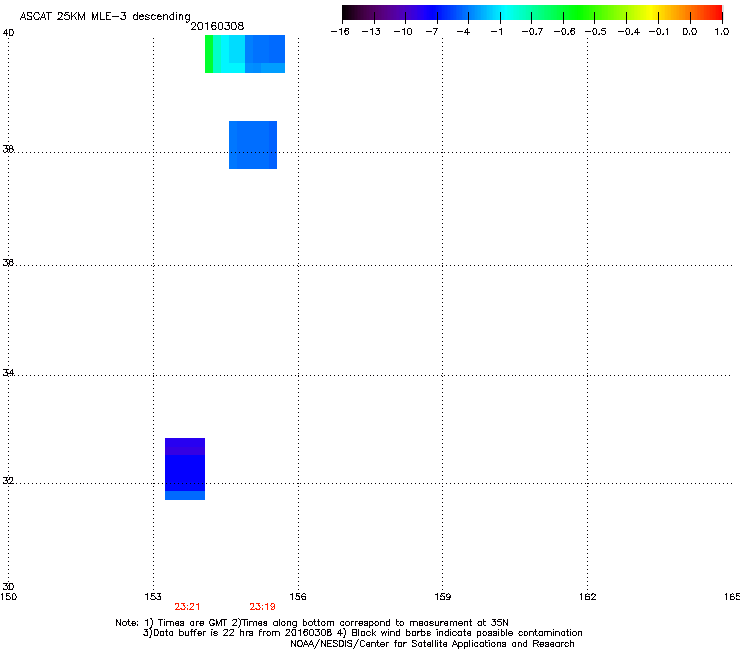740x650 pixels.
Task: Click the cyan section of the color scale
Action: [x=503, y=13]
